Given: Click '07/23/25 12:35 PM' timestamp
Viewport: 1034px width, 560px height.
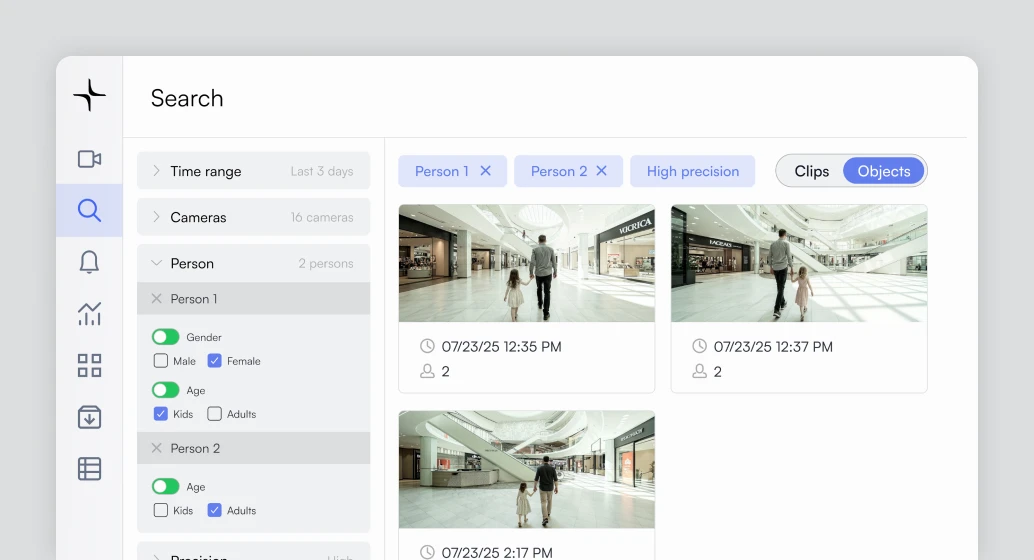Looking at the screenshot, I should [x=501, y=347].
